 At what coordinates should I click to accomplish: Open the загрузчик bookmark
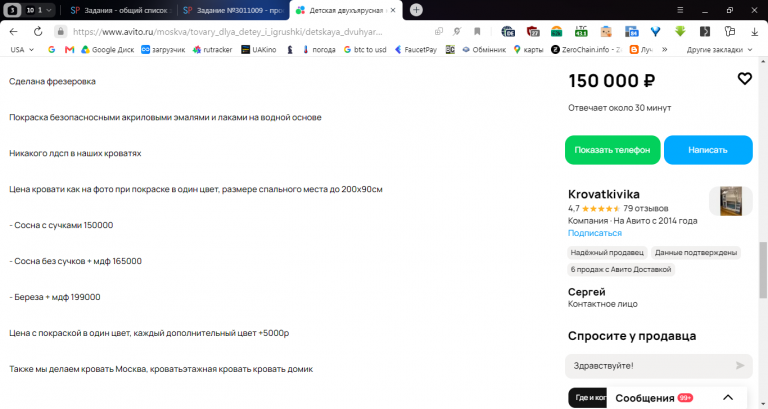point(163,49)
